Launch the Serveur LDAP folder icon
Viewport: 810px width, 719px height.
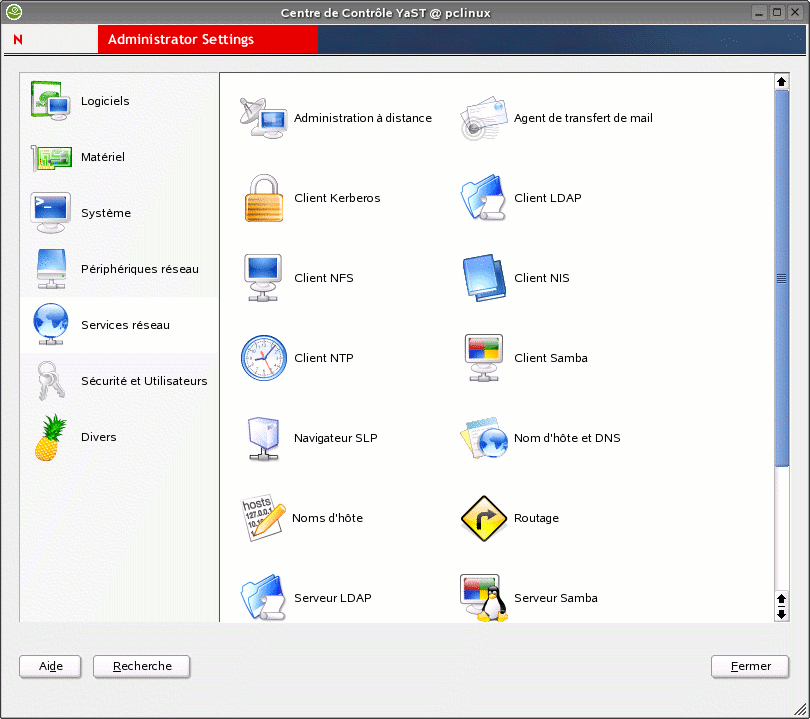click(263, 598)
